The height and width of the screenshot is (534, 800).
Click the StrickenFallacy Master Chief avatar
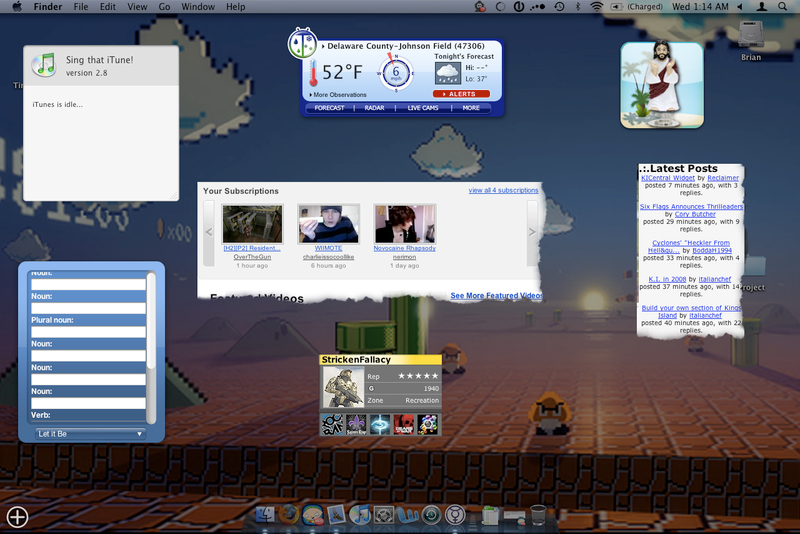343,387
